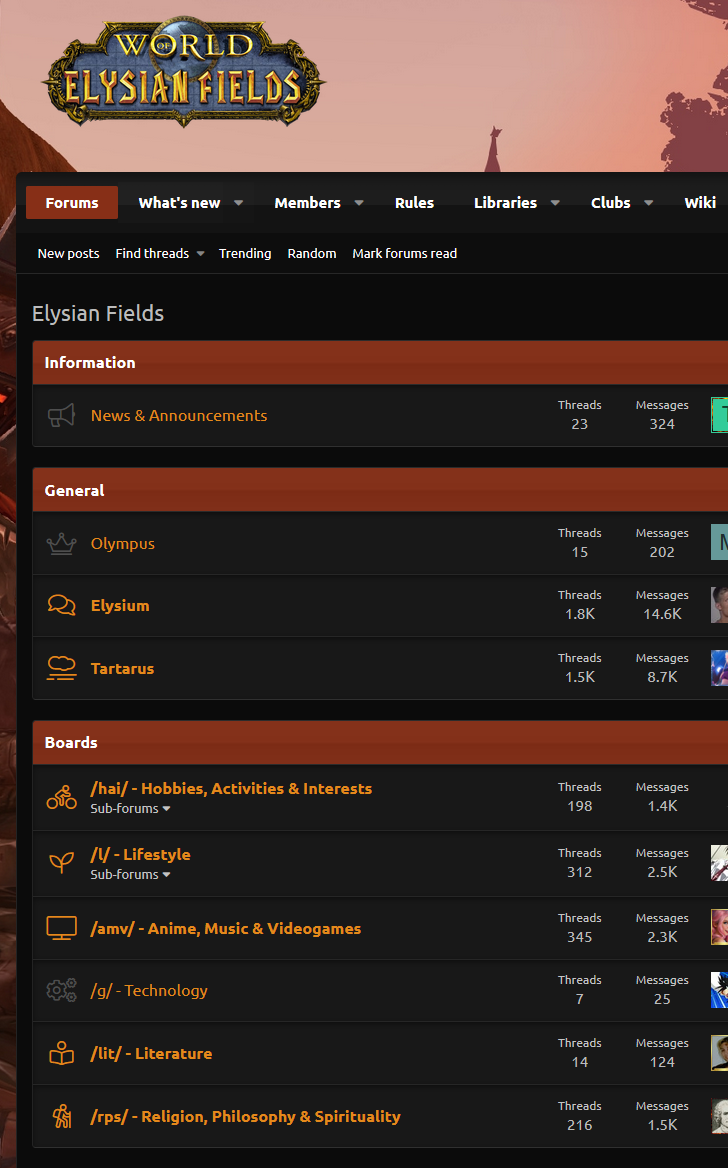Open the Members menu dropdown arrow
This screenshot has width=728, height=1168.
(359, 203)
